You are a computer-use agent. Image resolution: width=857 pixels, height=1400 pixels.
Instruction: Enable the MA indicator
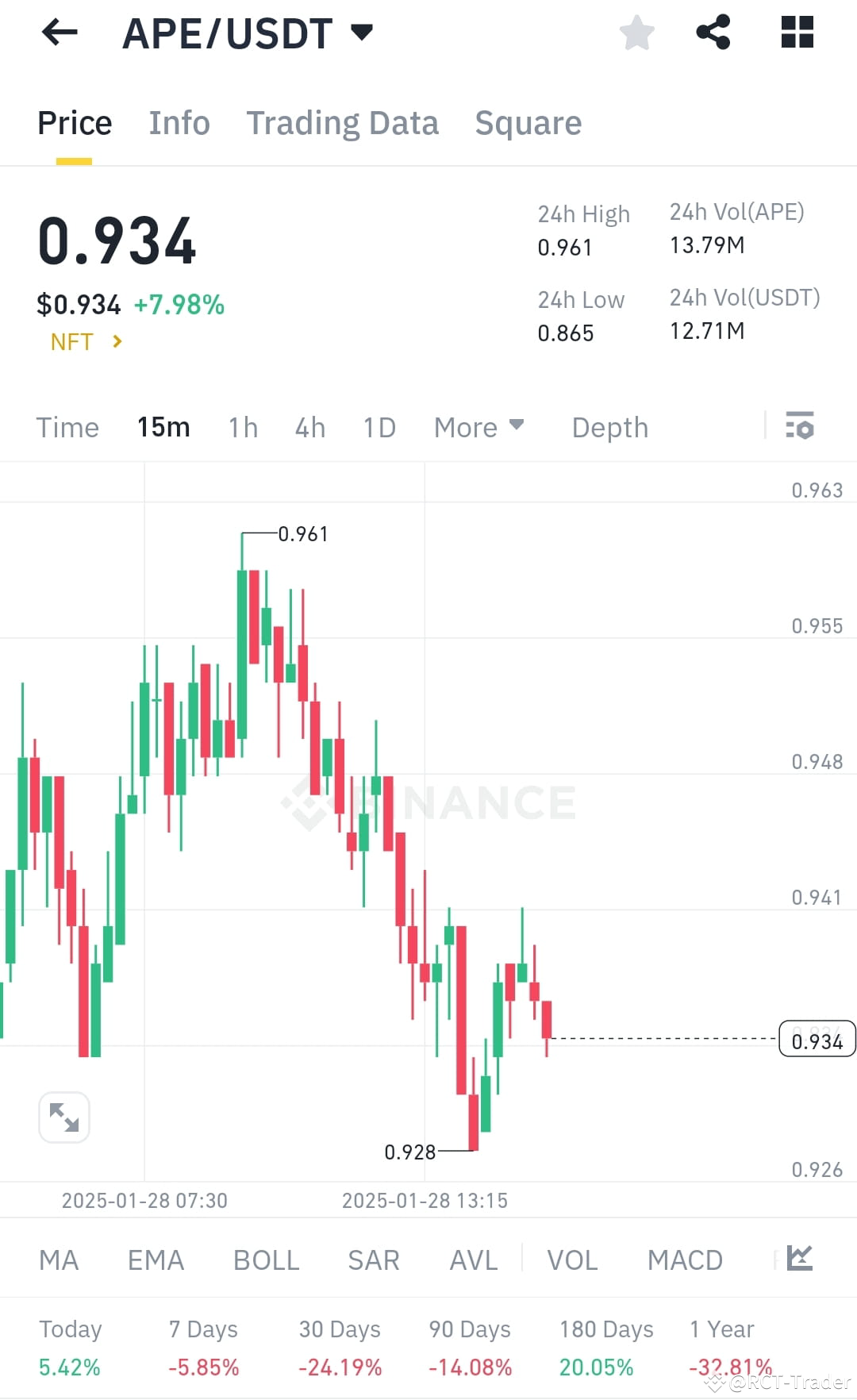tap(59, 1259)
